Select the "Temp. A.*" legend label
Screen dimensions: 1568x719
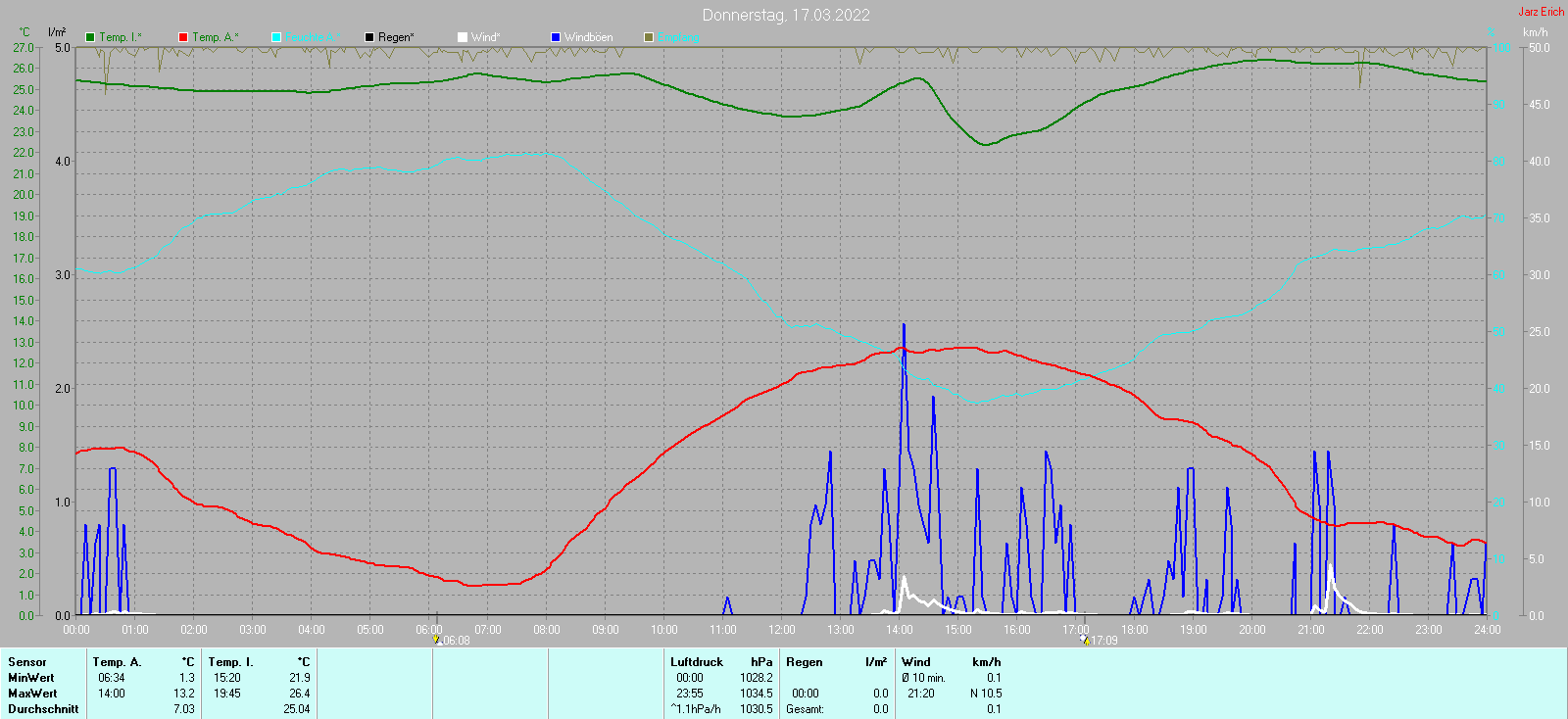coord(216,37)
